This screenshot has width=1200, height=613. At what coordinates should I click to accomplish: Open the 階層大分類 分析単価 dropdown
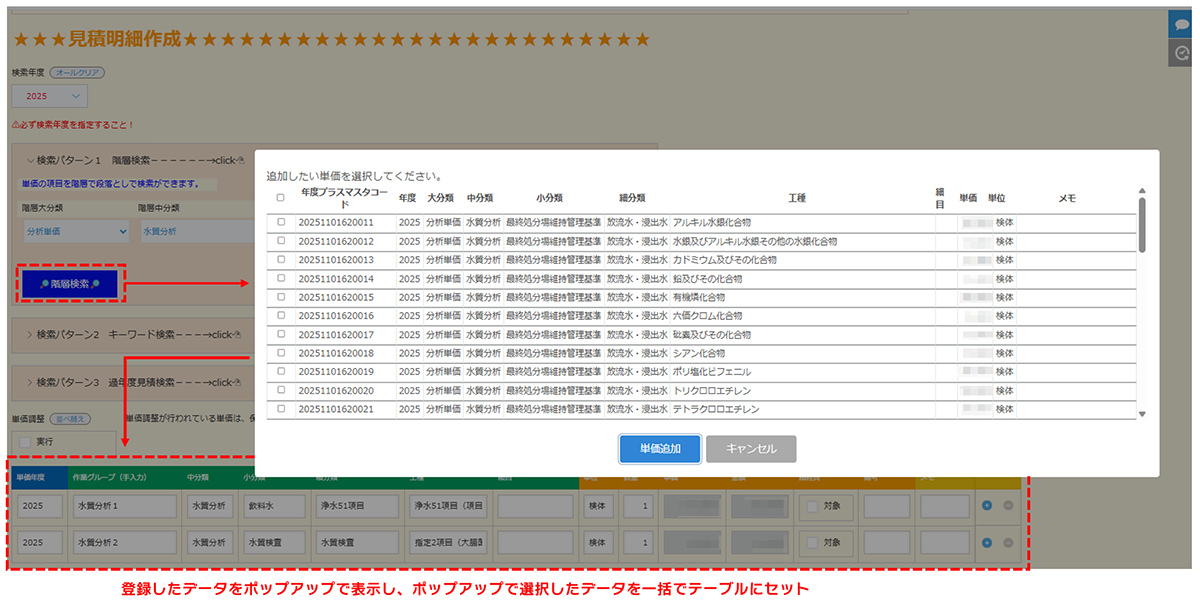point(76,231)
